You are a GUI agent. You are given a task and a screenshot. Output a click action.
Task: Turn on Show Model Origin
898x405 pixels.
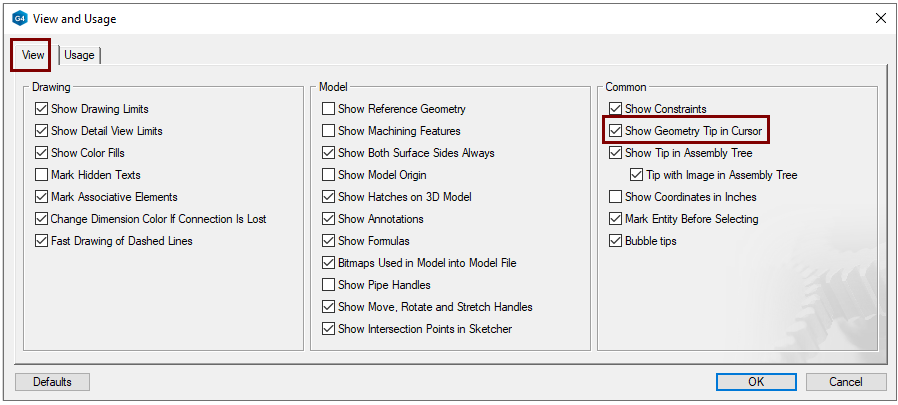pyautogui.click(x=328, y=175)
